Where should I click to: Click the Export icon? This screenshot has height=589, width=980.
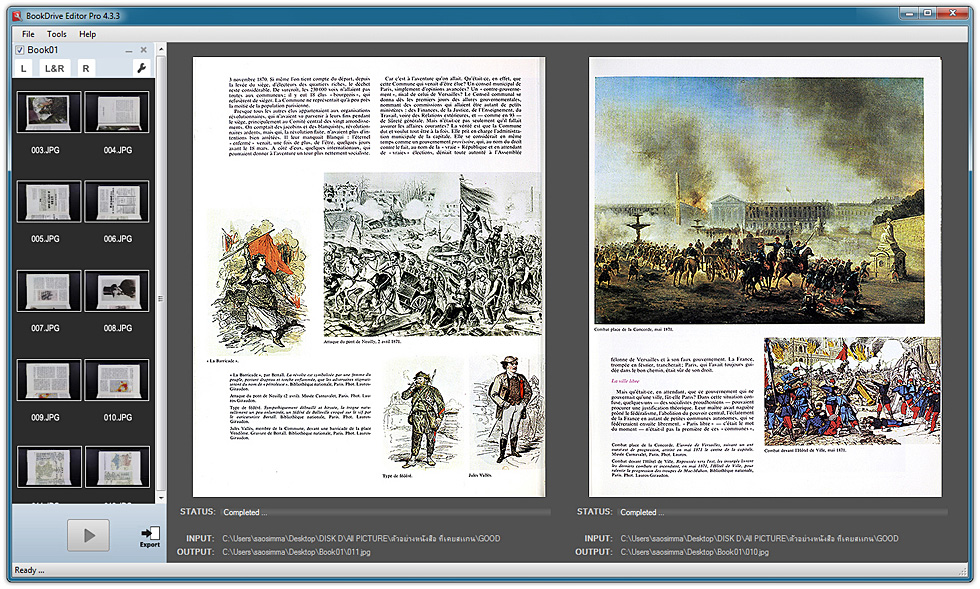point(150,536)
